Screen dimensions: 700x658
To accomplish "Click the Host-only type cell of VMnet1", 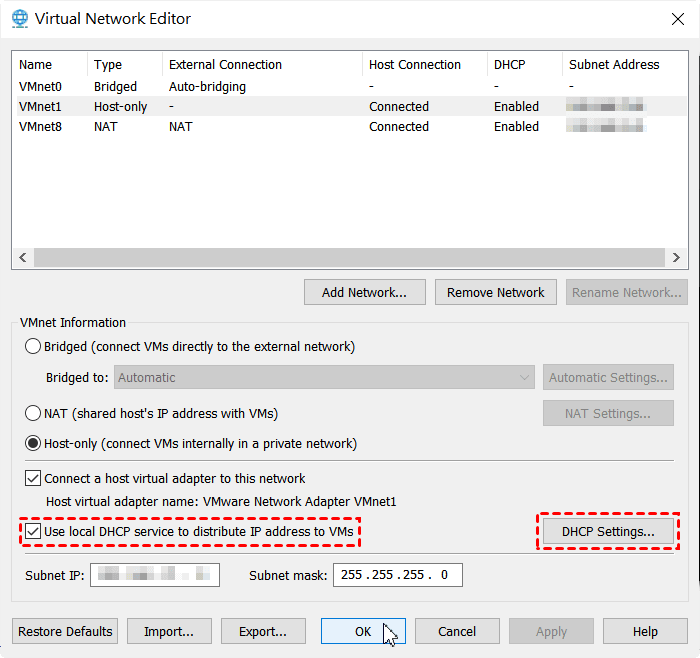I will click(120, 107).
